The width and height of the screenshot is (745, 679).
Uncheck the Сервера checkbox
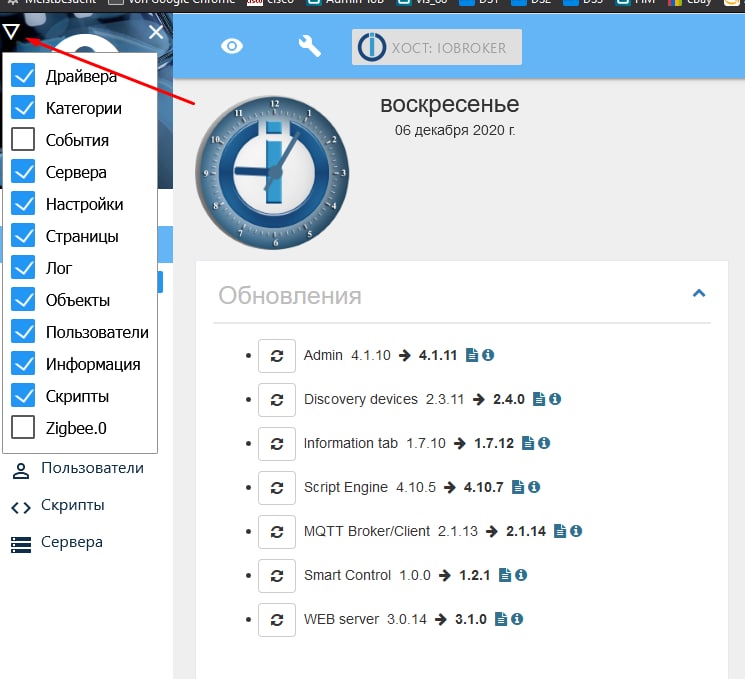(23, 172)
